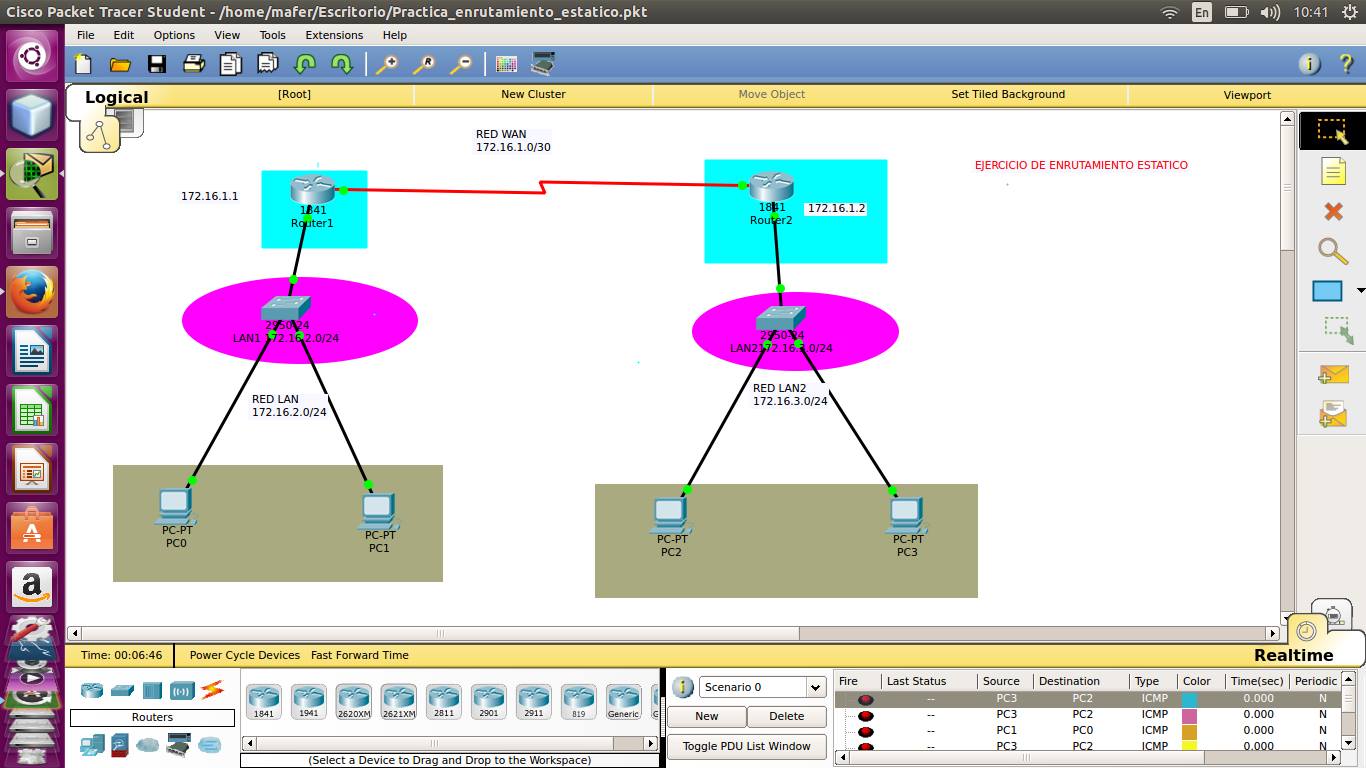Click the Zoom In toolbar magnifier

(386, 63)
